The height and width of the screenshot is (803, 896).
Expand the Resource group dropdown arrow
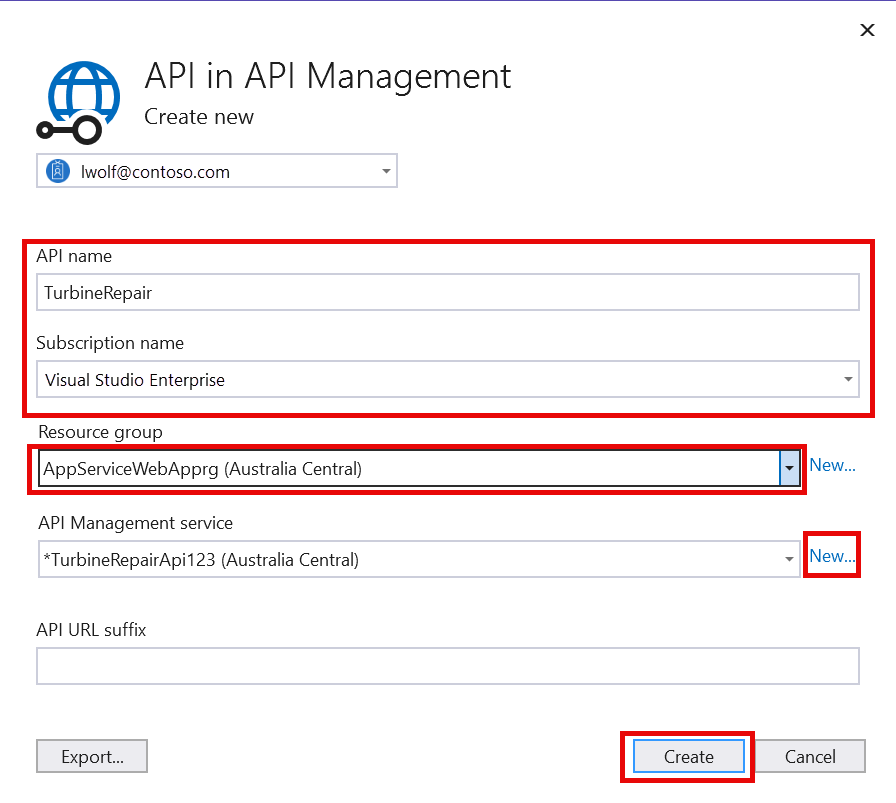tap(789, 466)
